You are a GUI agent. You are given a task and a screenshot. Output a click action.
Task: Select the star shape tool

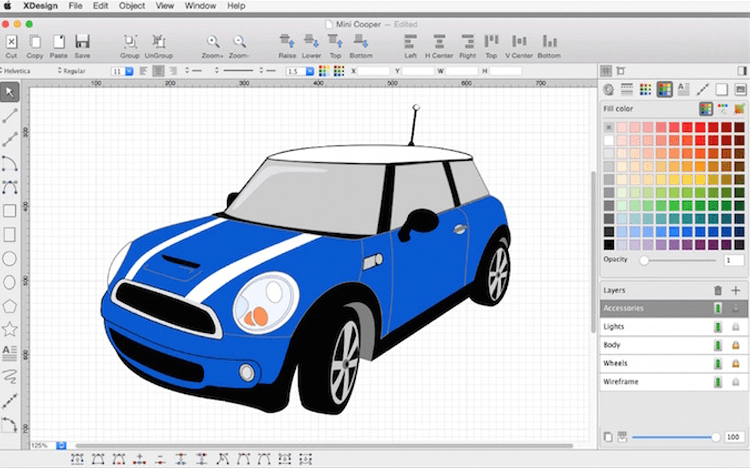click(10, 329)
